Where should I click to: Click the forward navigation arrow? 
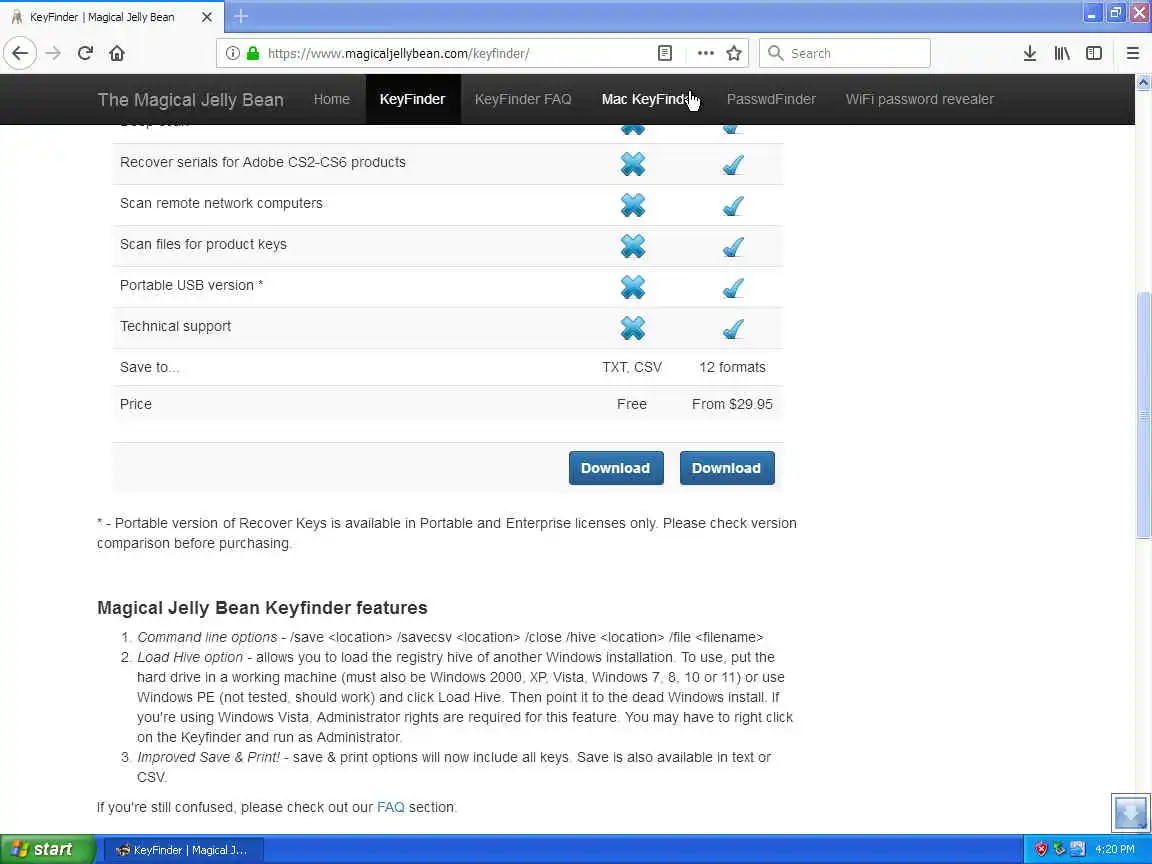click(x=53, y=53)
